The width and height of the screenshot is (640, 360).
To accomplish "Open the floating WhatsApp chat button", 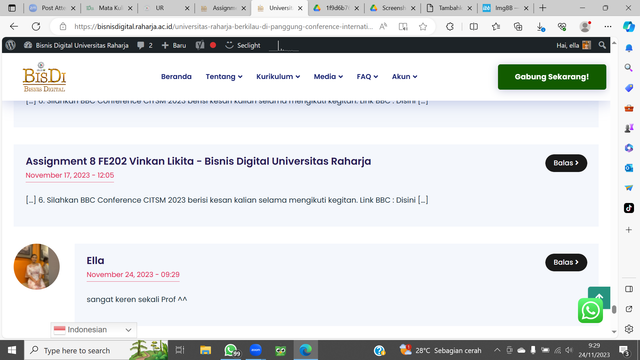I will pos(590,311).
